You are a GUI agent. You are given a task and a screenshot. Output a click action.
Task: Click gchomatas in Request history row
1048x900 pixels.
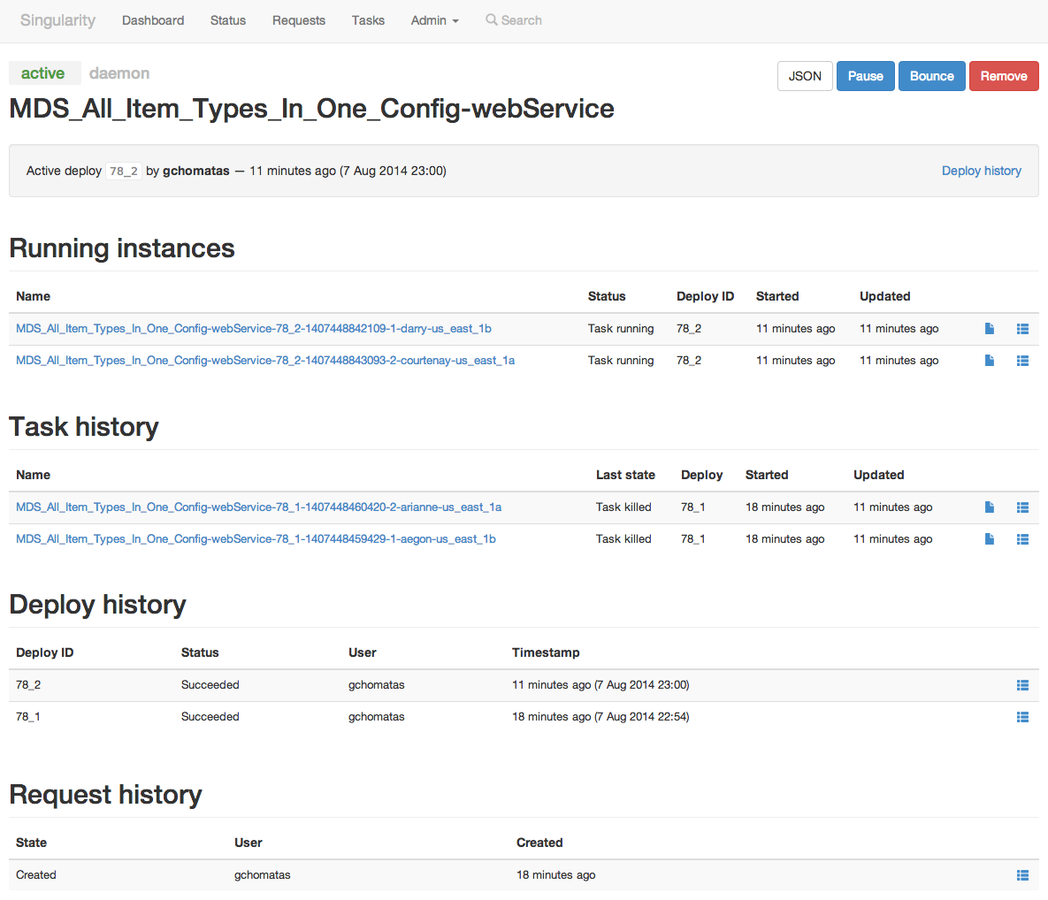[x=262, y=875]
